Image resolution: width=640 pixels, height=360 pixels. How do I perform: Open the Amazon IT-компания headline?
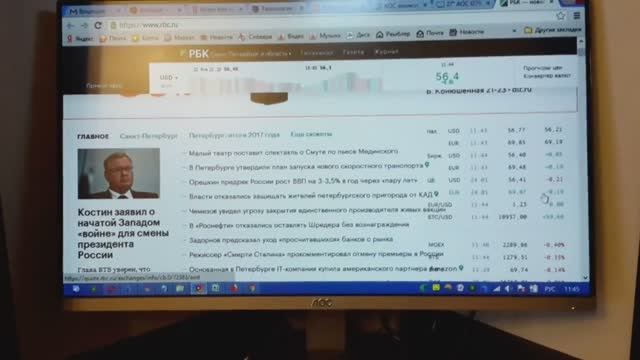click(323, 269)
